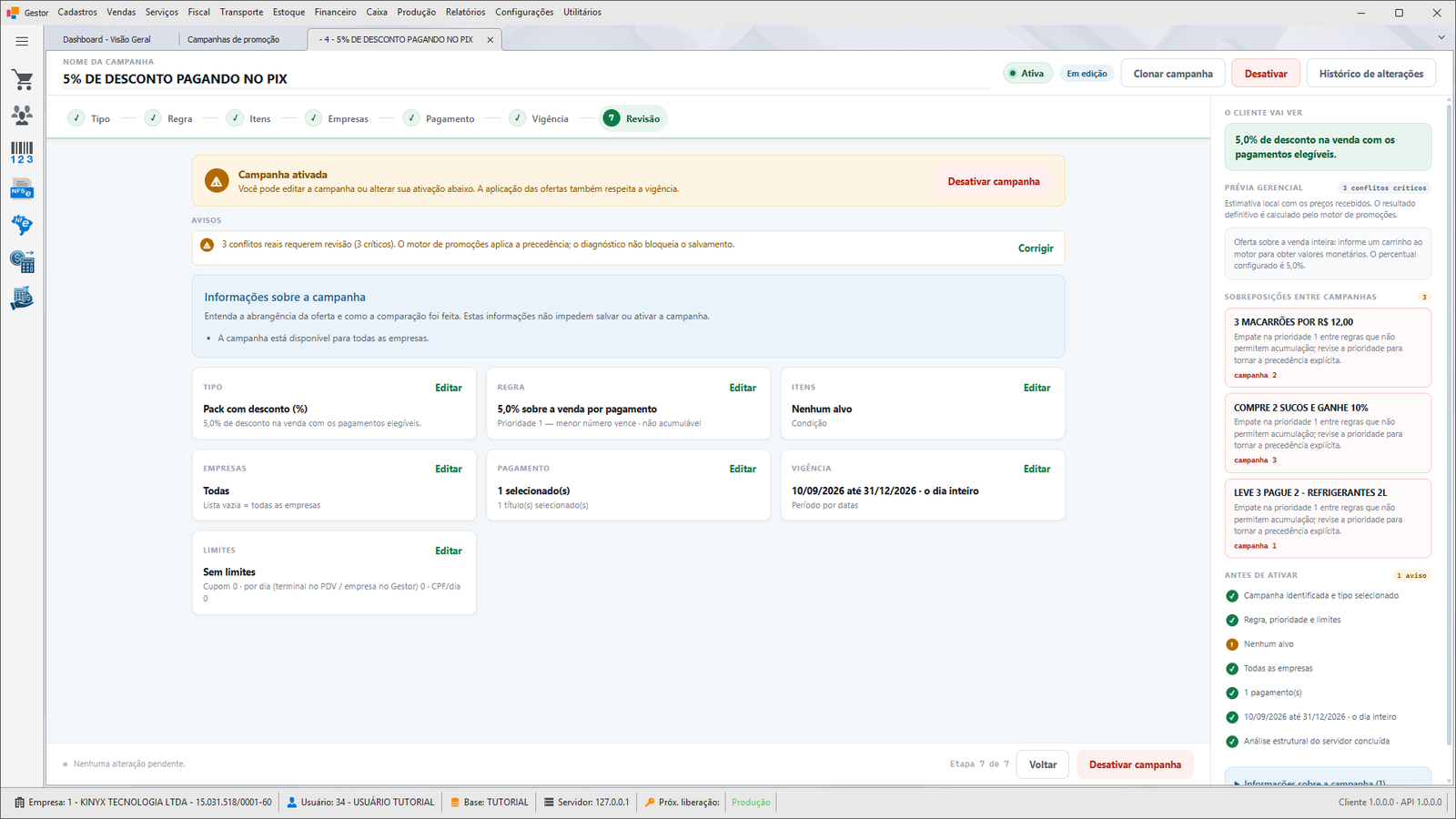Click Editar on the VIGÊNCIA card
1456x819 pixels.
coord(1037,470)
